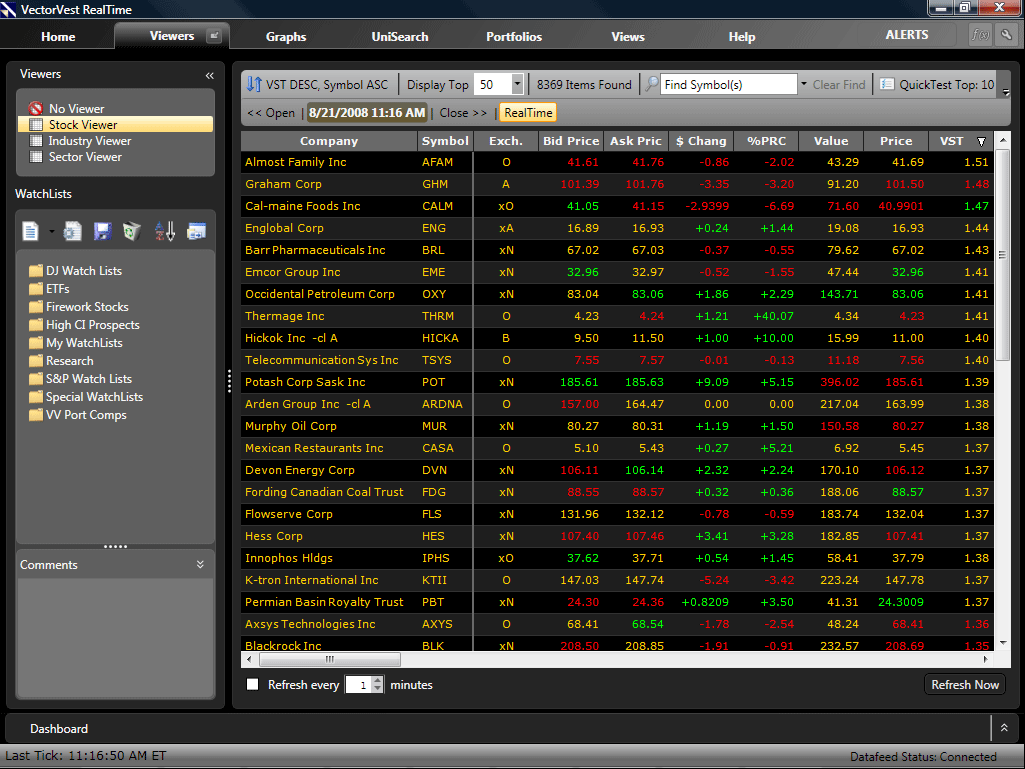Screen dimensions: 1025x769
Task: Enable the Refresh every checkbox
Action: [253, 685]
